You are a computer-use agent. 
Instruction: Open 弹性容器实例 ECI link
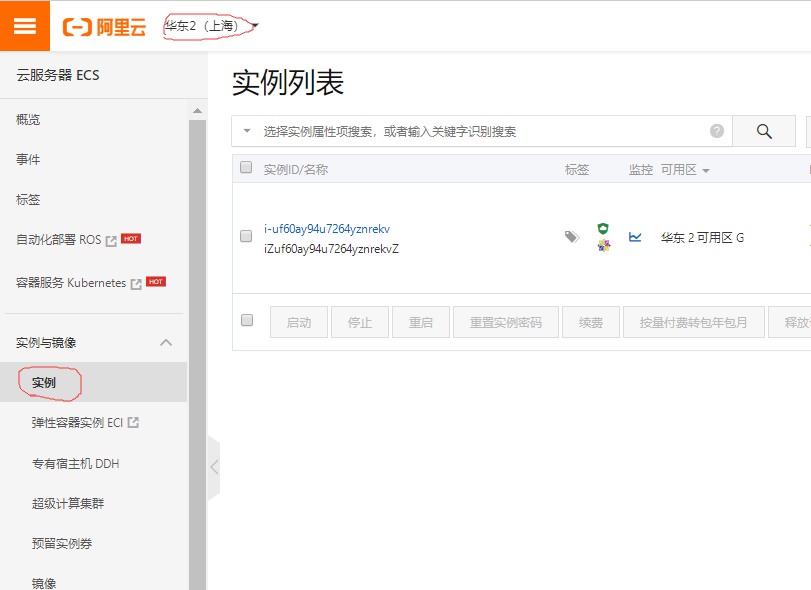pyautogui.click(x=77, y=423)
